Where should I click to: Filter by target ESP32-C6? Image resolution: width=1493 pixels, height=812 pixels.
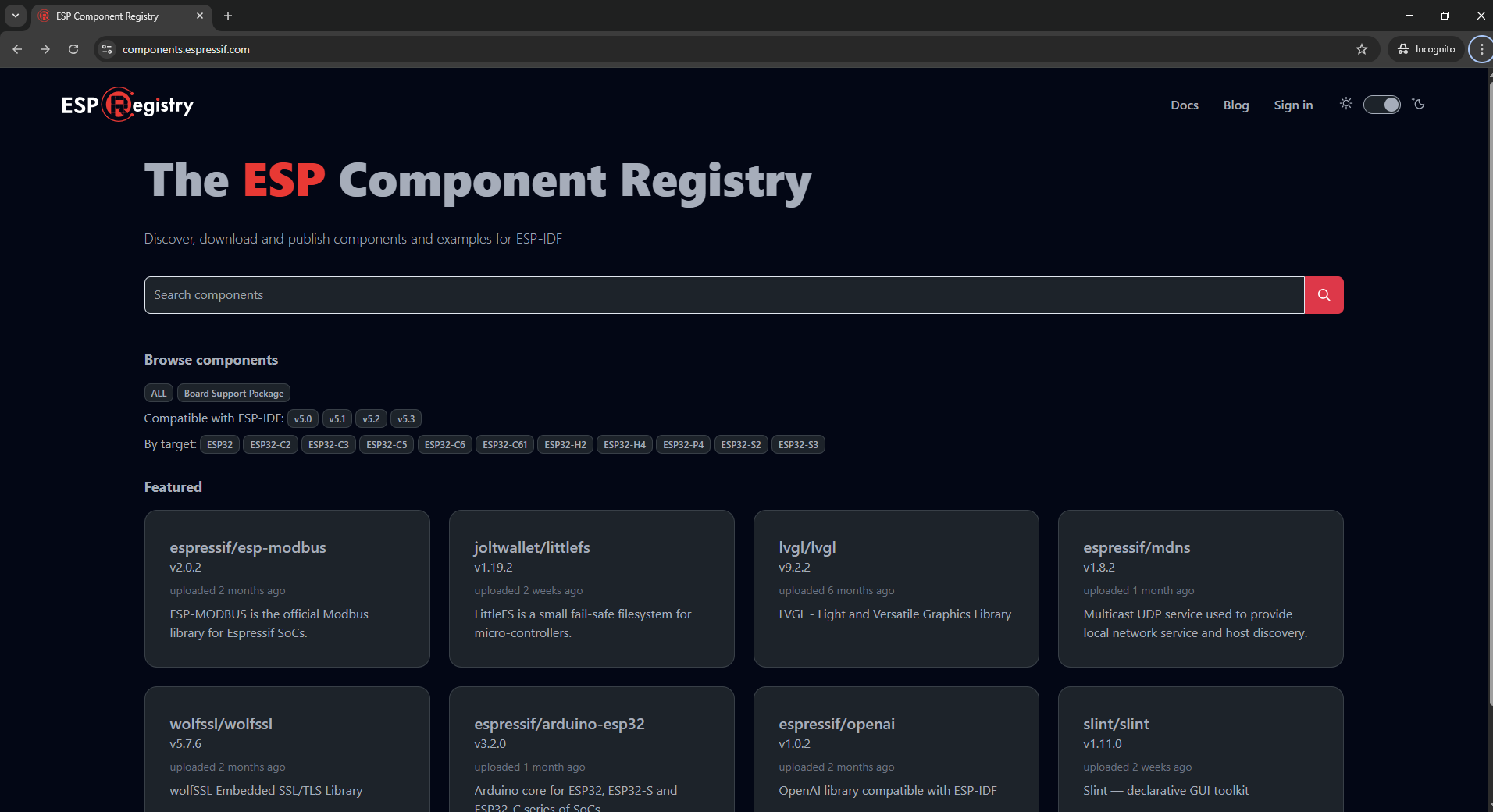[x=445, y=445]
